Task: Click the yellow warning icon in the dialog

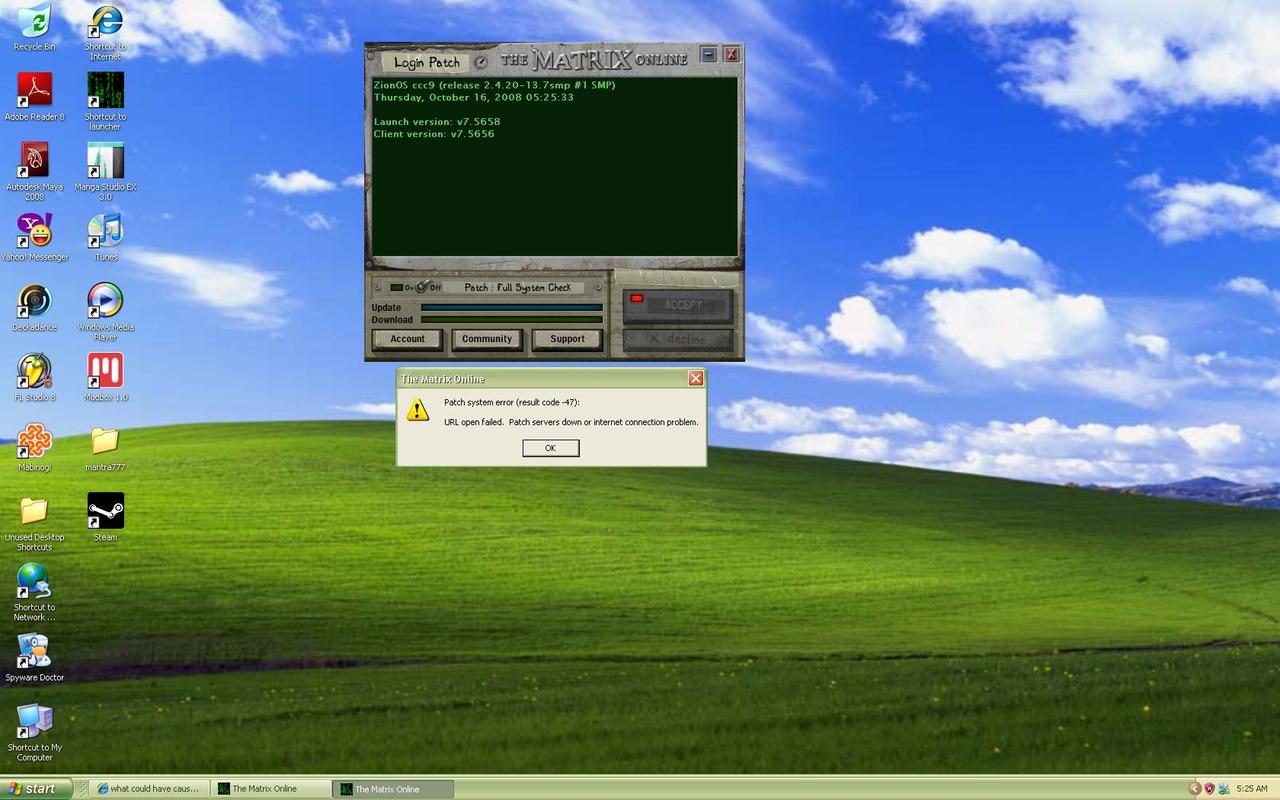Action: [x=417, y=409]
